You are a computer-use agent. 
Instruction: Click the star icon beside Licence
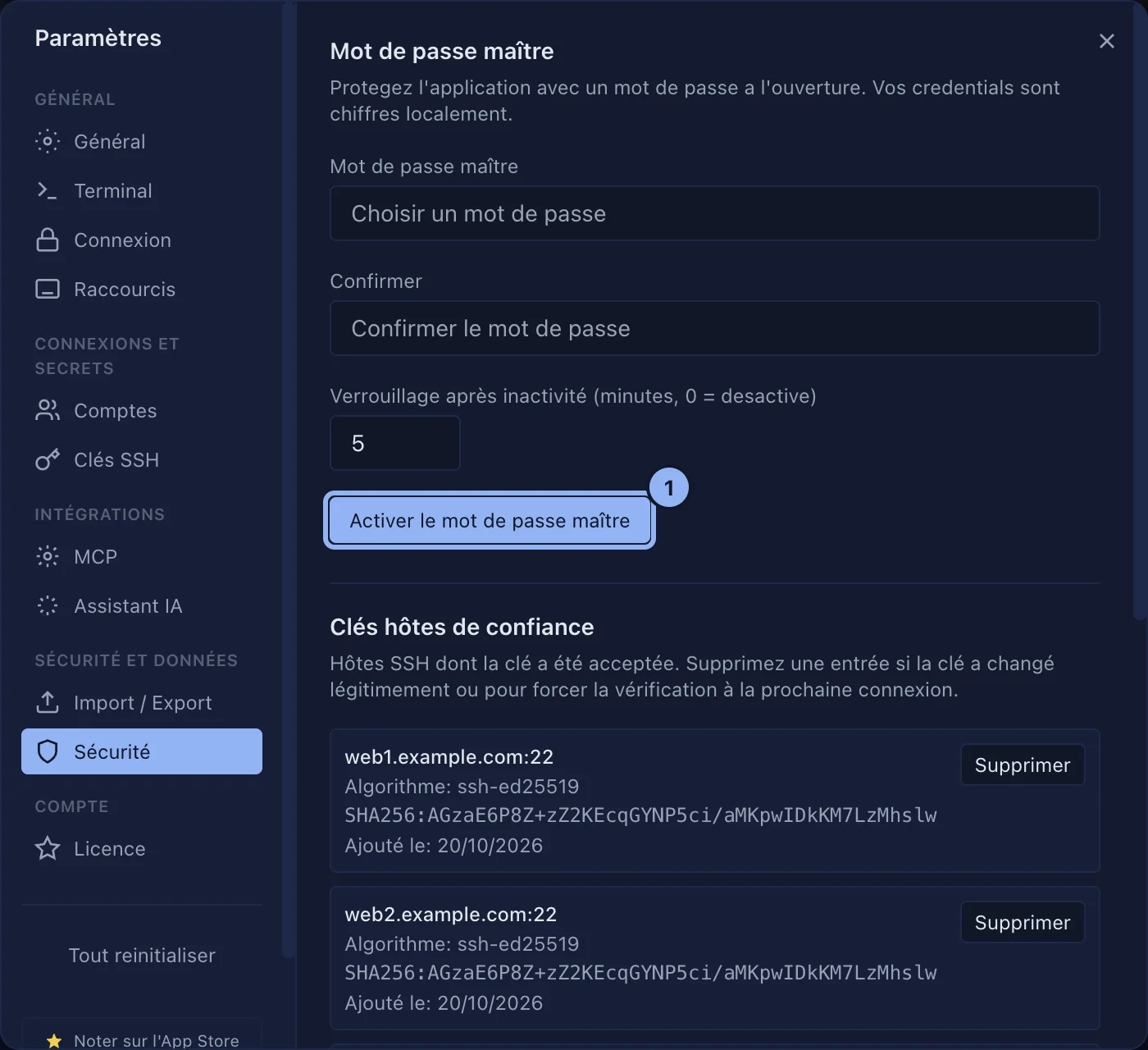click(x=48, y=848)
